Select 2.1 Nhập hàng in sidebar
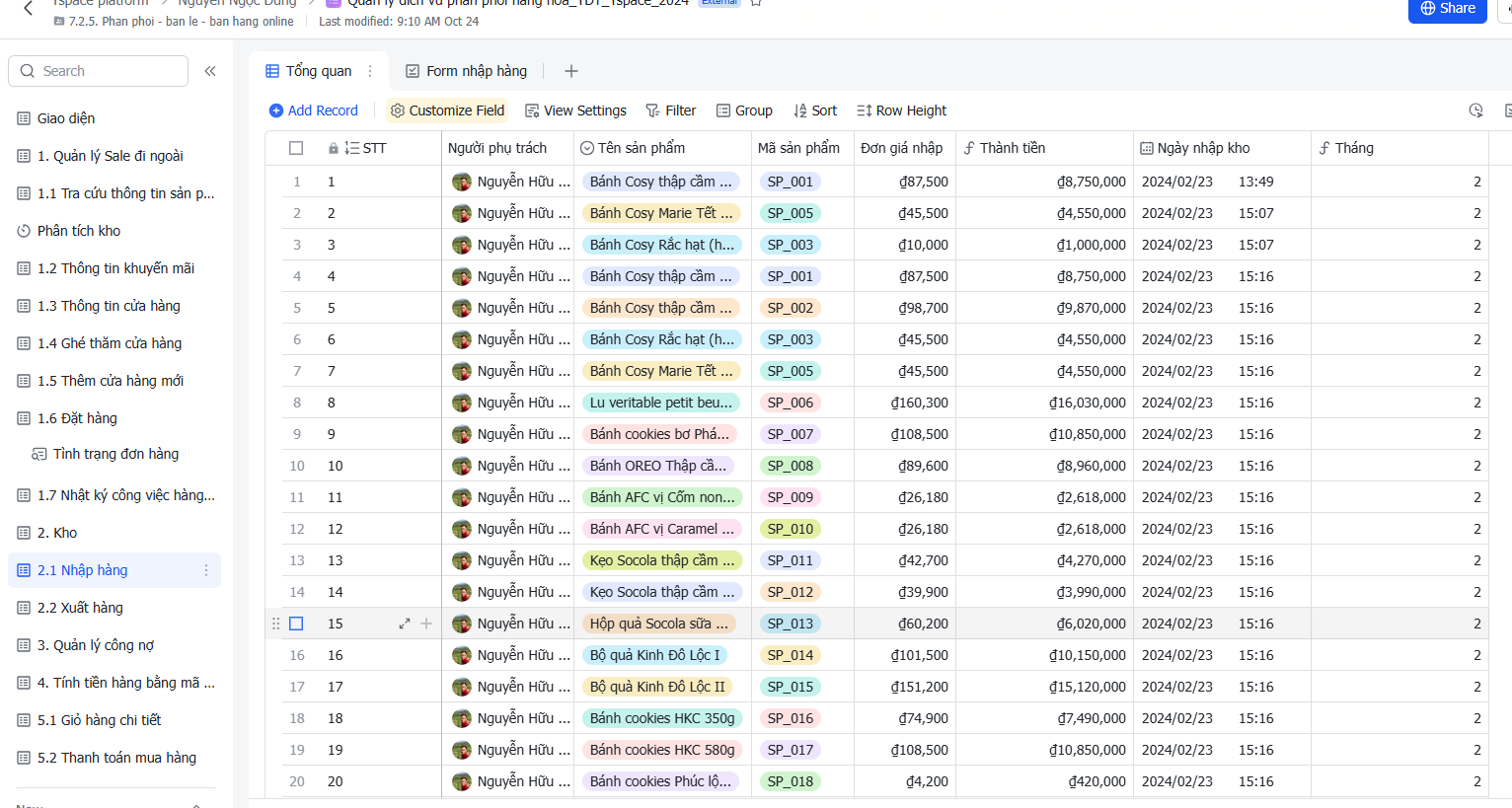Viewport: 1512px width, 808px height. 114,570
